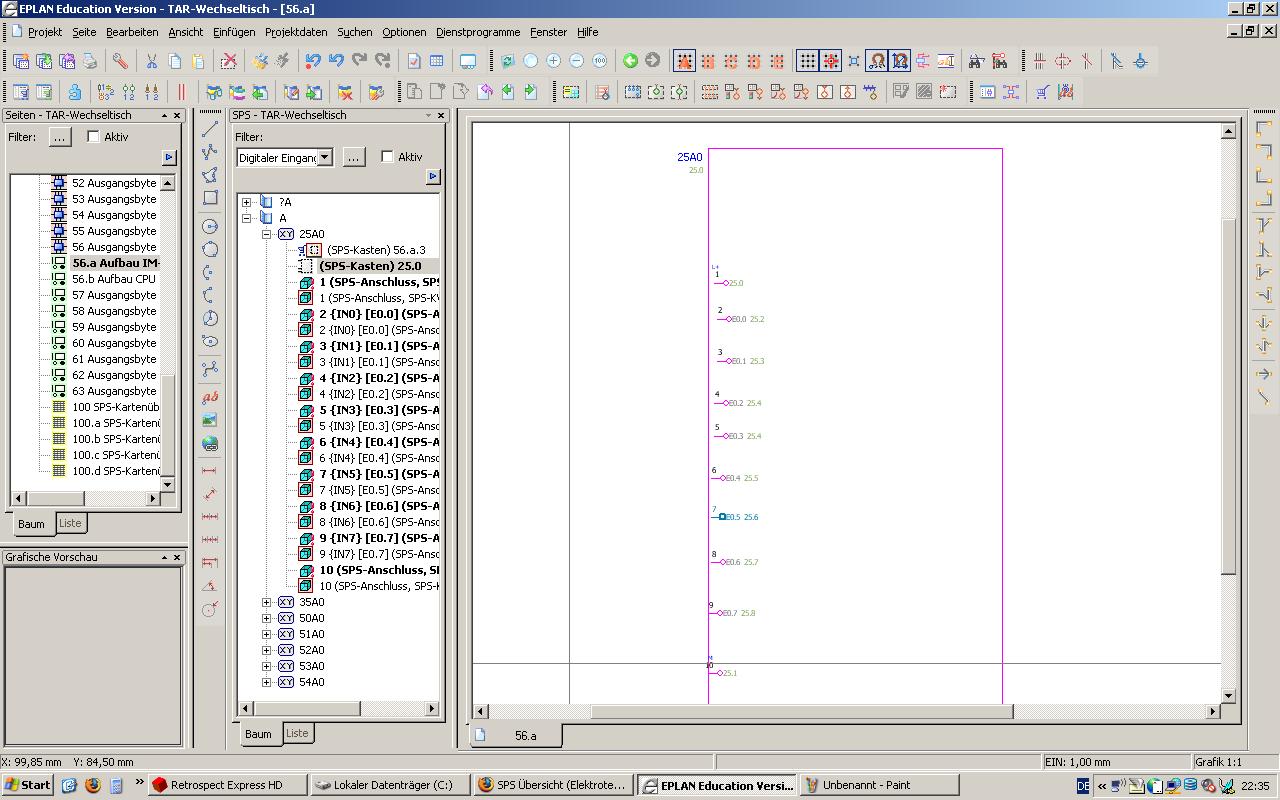Select page 57 Ausgangsbyte

114,295
